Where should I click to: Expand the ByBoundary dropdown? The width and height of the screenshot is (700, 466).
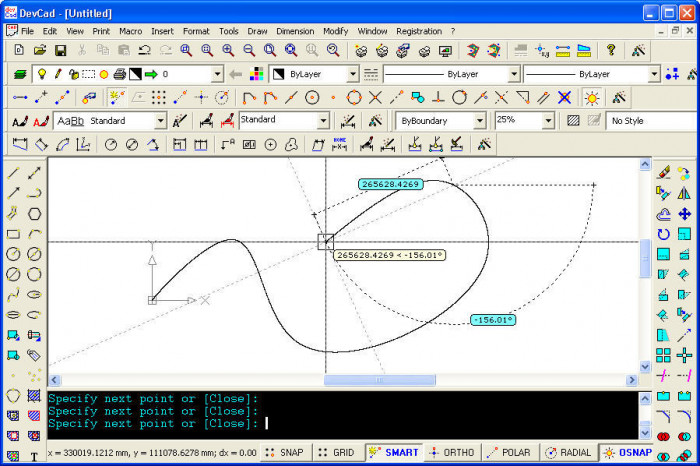click(482, 120)
